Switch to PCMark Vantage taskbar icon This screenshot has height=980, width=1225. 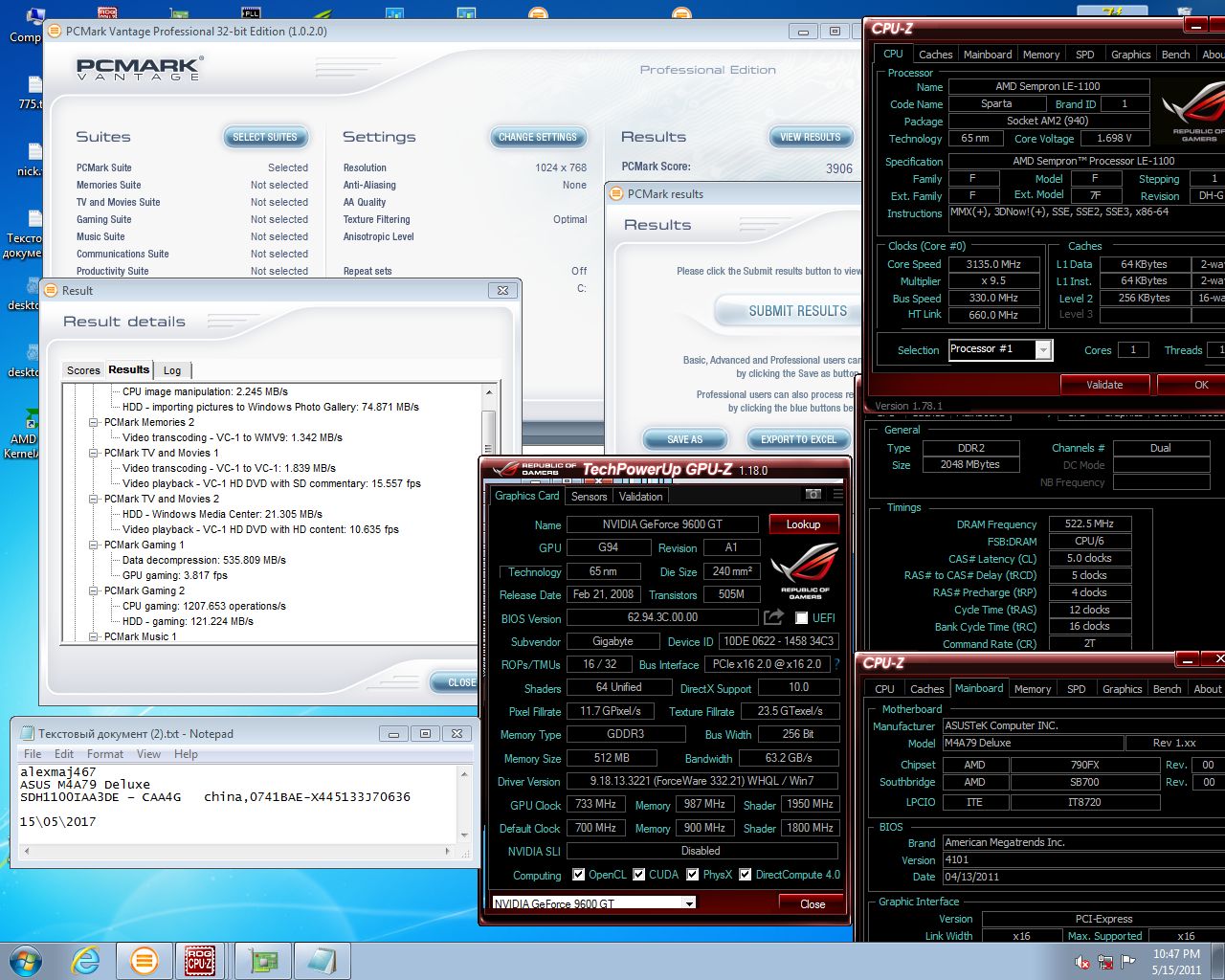(145, 960)
